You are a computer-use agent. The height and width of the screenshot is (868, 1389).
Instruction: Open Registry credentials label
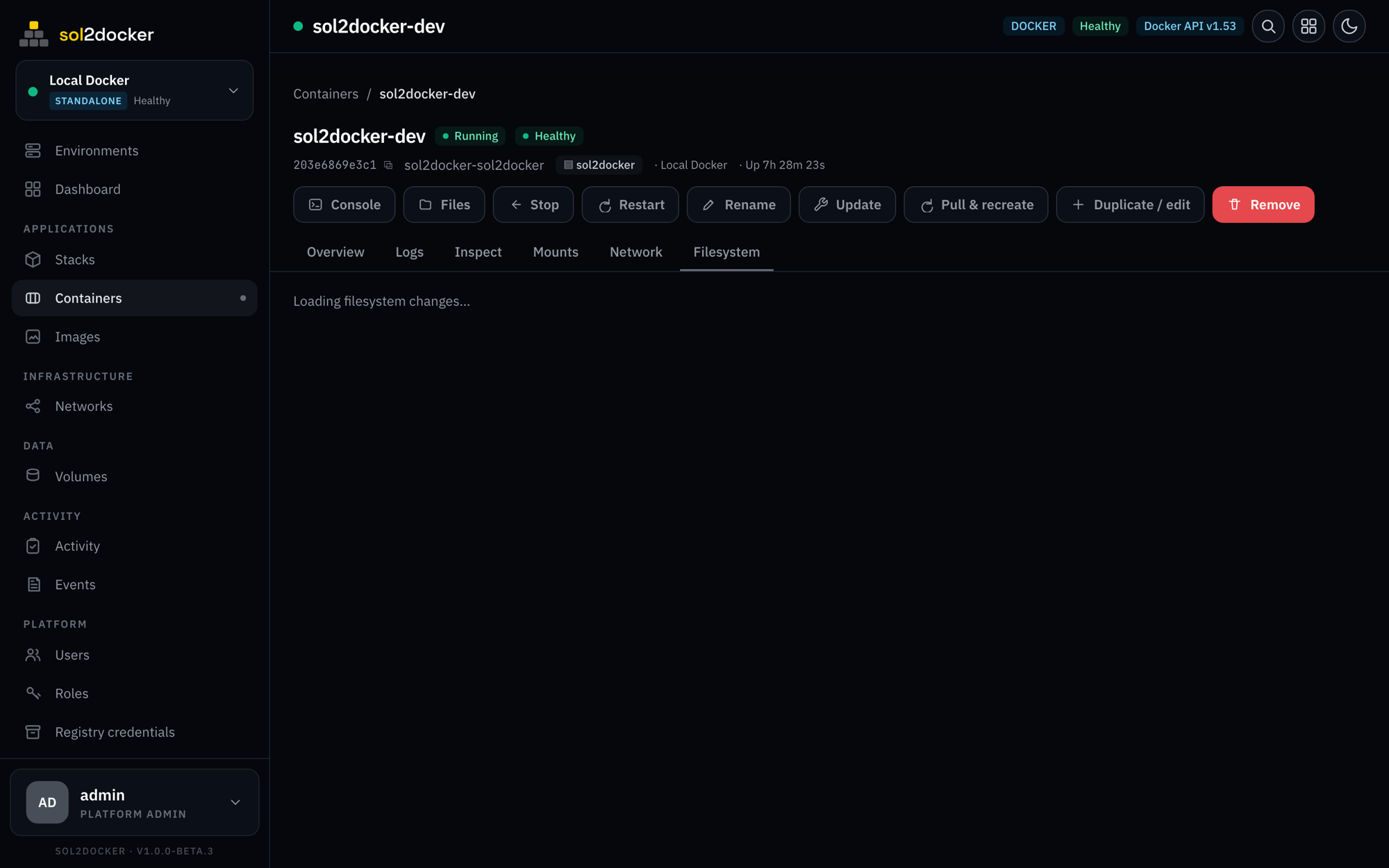tap(115, 732)
